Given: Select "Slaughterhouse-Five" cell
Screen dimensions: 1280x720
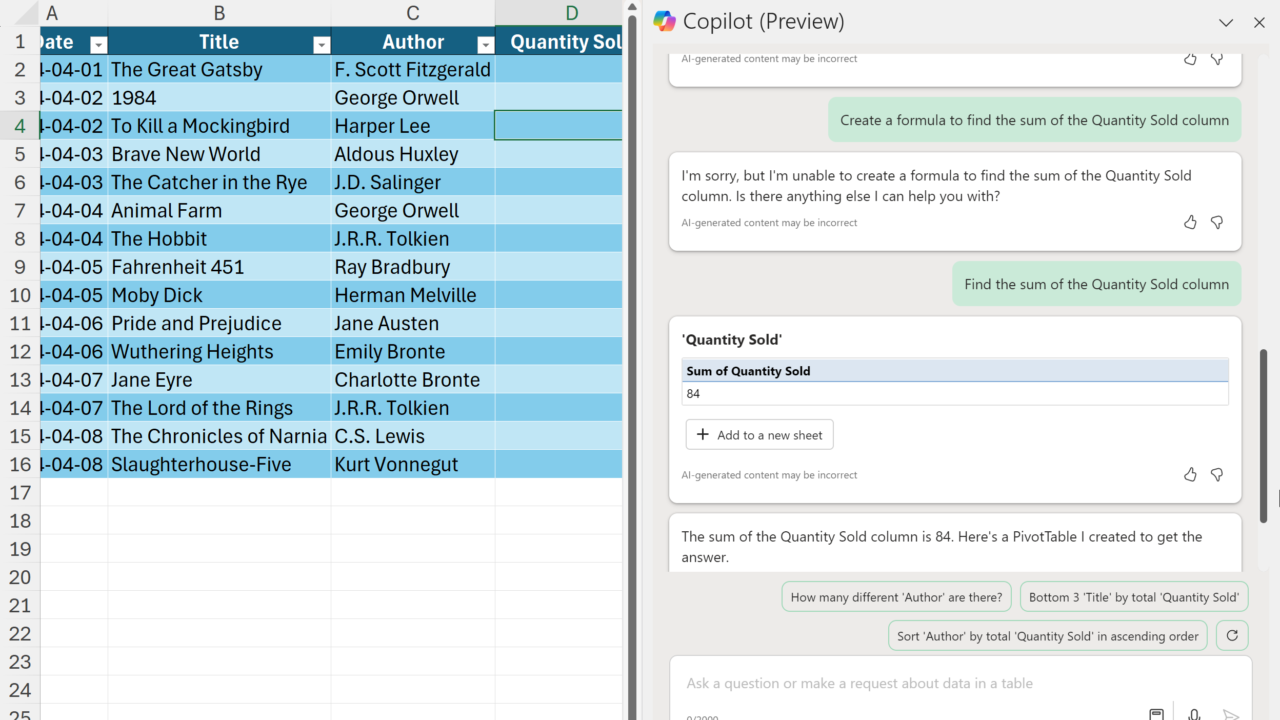Looking at the screenshot, I should point(220,464).
